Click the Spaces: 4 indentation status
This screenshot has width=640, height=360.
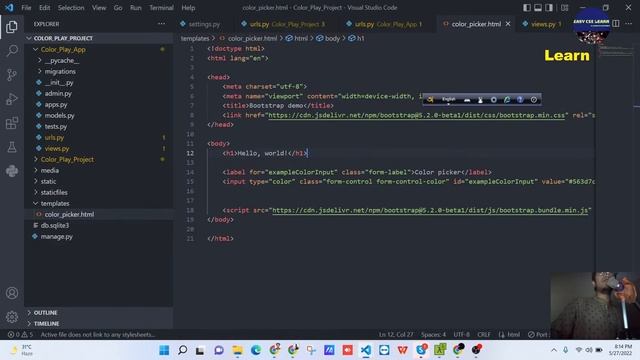(433, 334)
